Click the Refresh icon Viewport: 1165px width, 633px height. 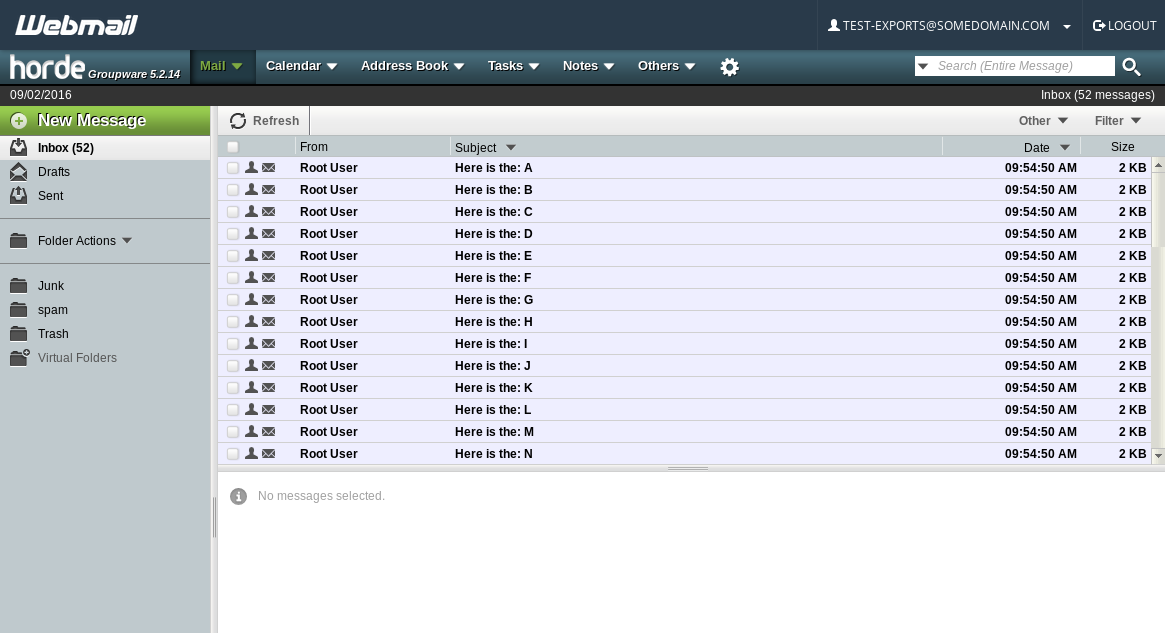pos(238,120)
